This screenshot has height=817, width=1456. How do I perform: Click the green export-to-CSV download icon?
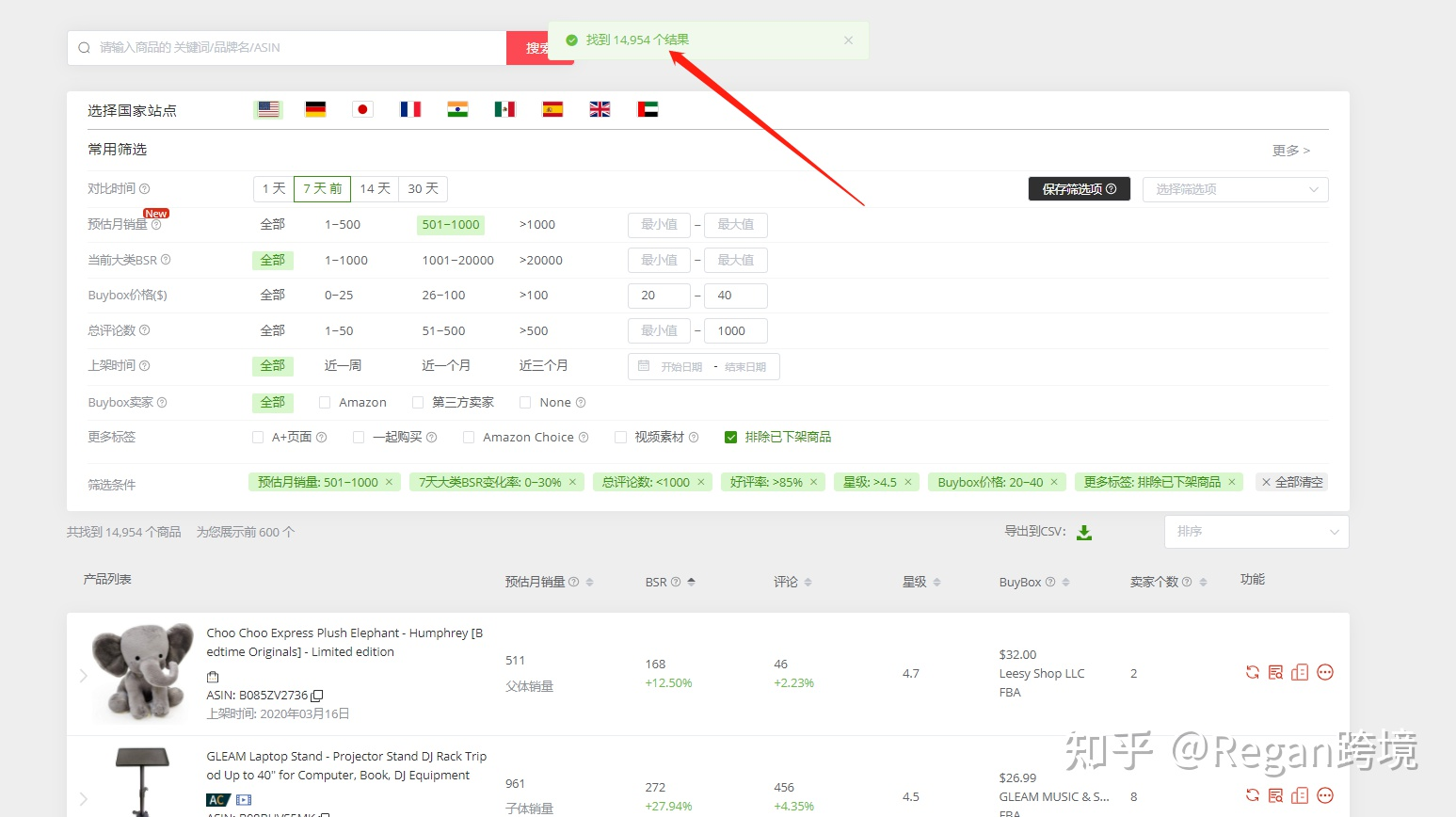(1084, 531)
